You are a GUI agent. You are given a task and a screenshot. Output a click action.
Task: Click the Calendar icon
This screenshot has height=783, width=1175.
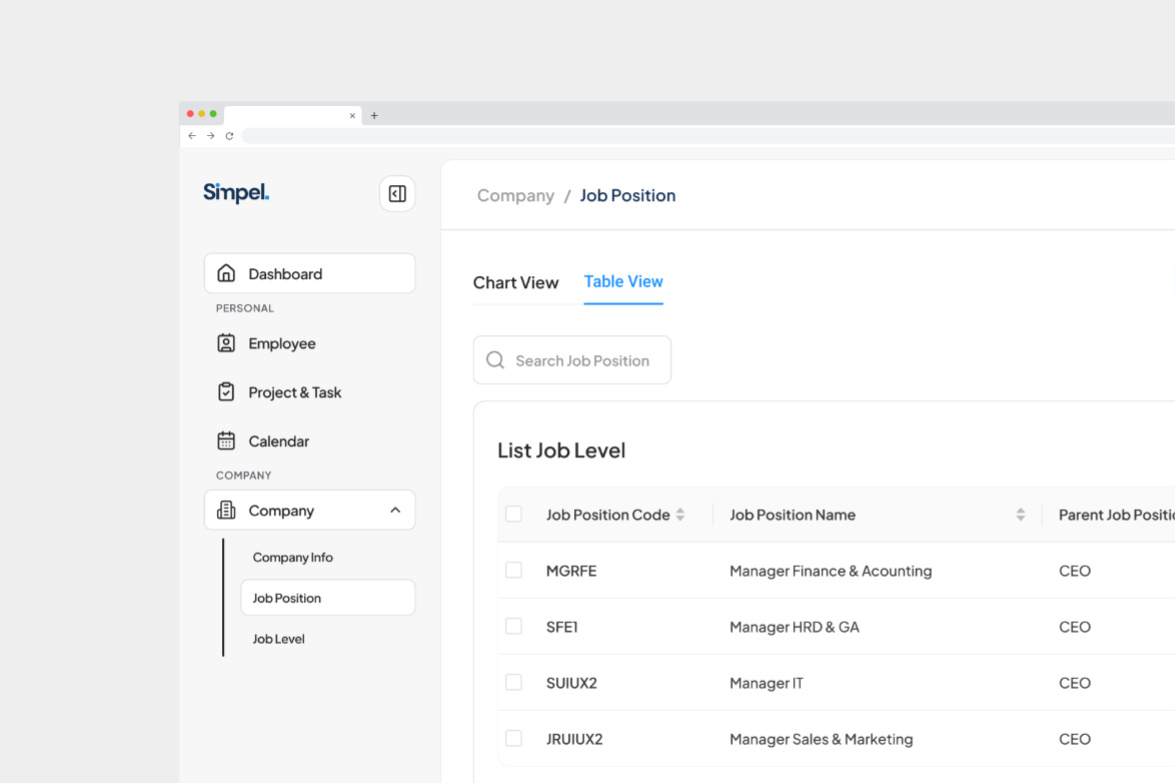[226, 441]
